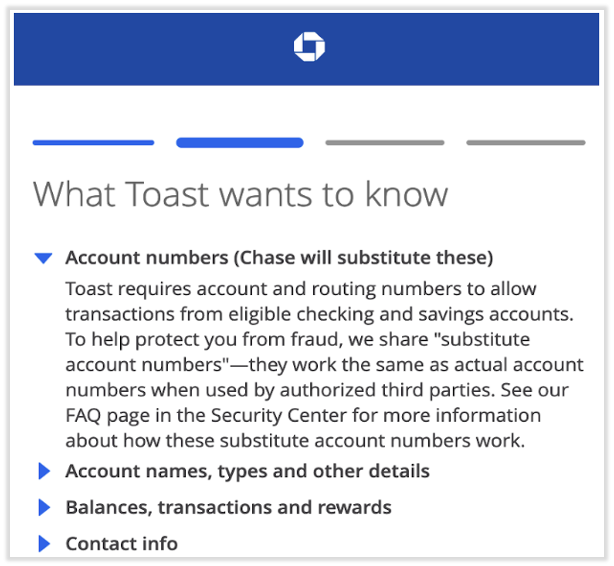The width and height of the screenshot is (614, 566).
Task: Click the "What Toast wants to know" heading
Action: pos(240,194)
